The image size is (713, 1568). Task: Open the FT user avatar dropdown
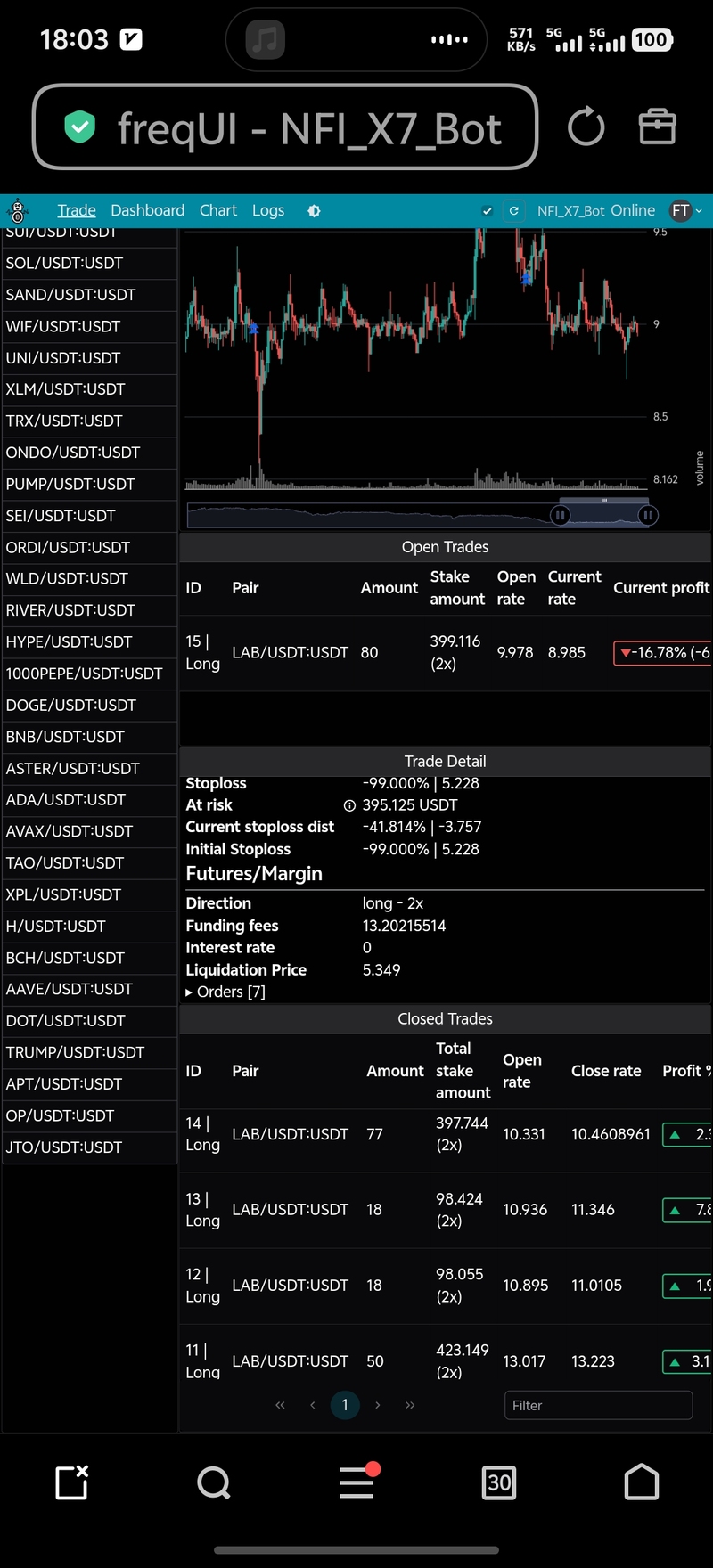(686, 211)
